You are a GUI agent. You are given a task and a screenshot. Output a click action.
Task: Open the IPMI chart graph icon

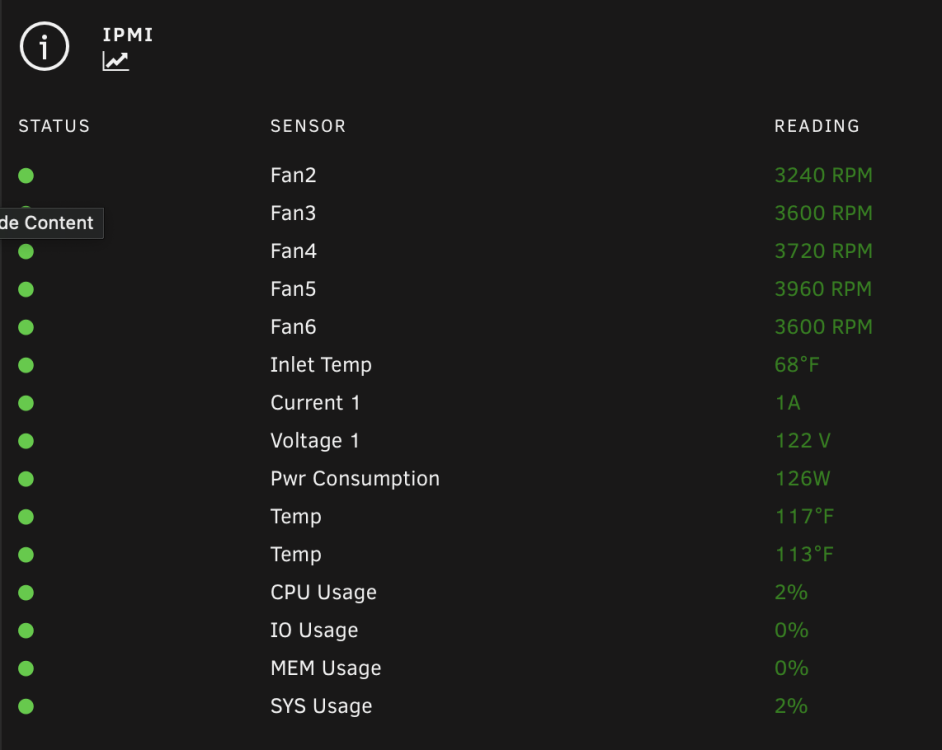coord(115,61)
